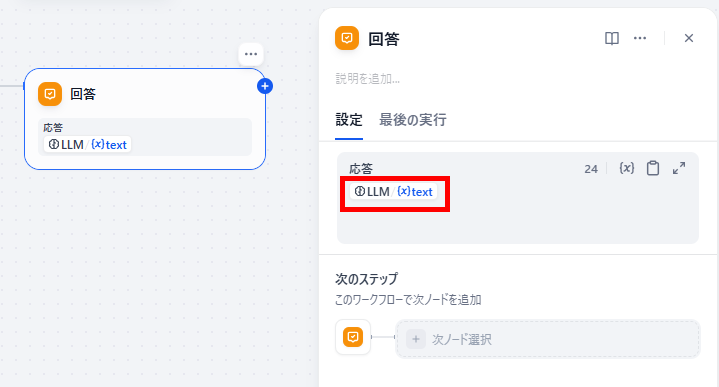This screenshot has width=719, height=387.
Task: Click empty area of the 応答 text editor
Action: [x=518, y=222]
